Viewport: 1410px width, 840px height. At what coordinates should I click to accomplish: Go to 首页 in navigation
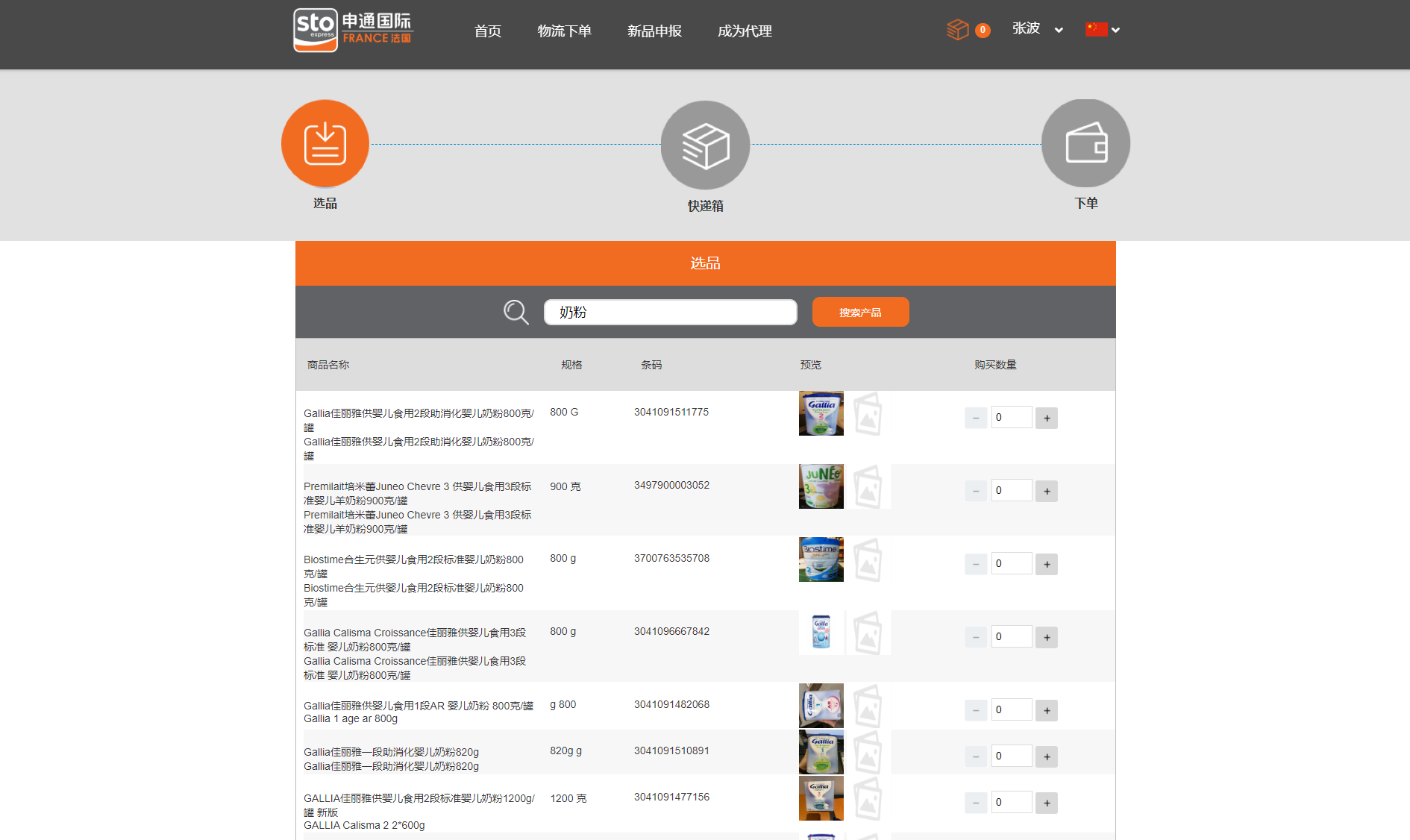488,31
